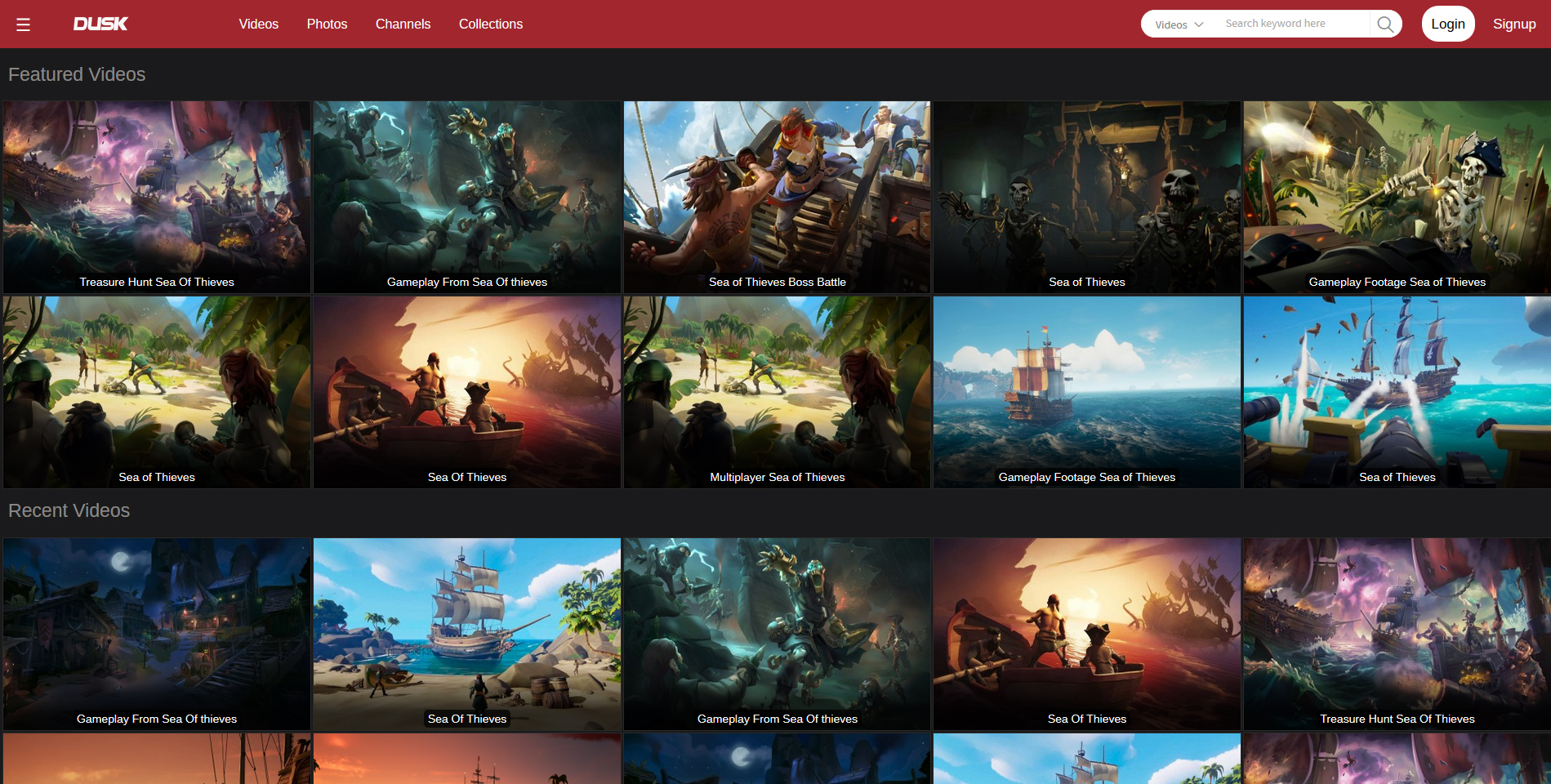The width and height of the screenshot is (1551, 784).
Task: Open Recent video 'Treasure Hunt Sea Of Thieves'
Action: [x=1397, y=634]
